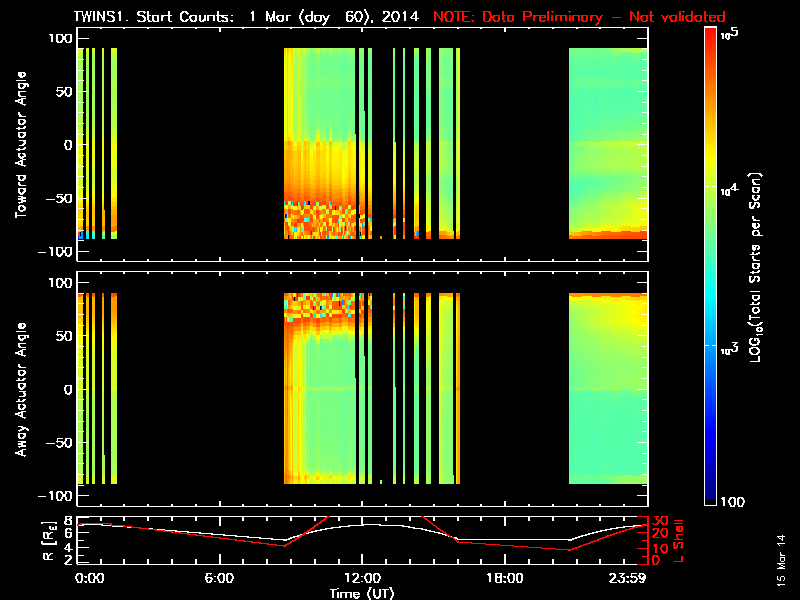Click the '0:00' time tick label
This screenshot has width=800, height=600.
pos(89,578)
